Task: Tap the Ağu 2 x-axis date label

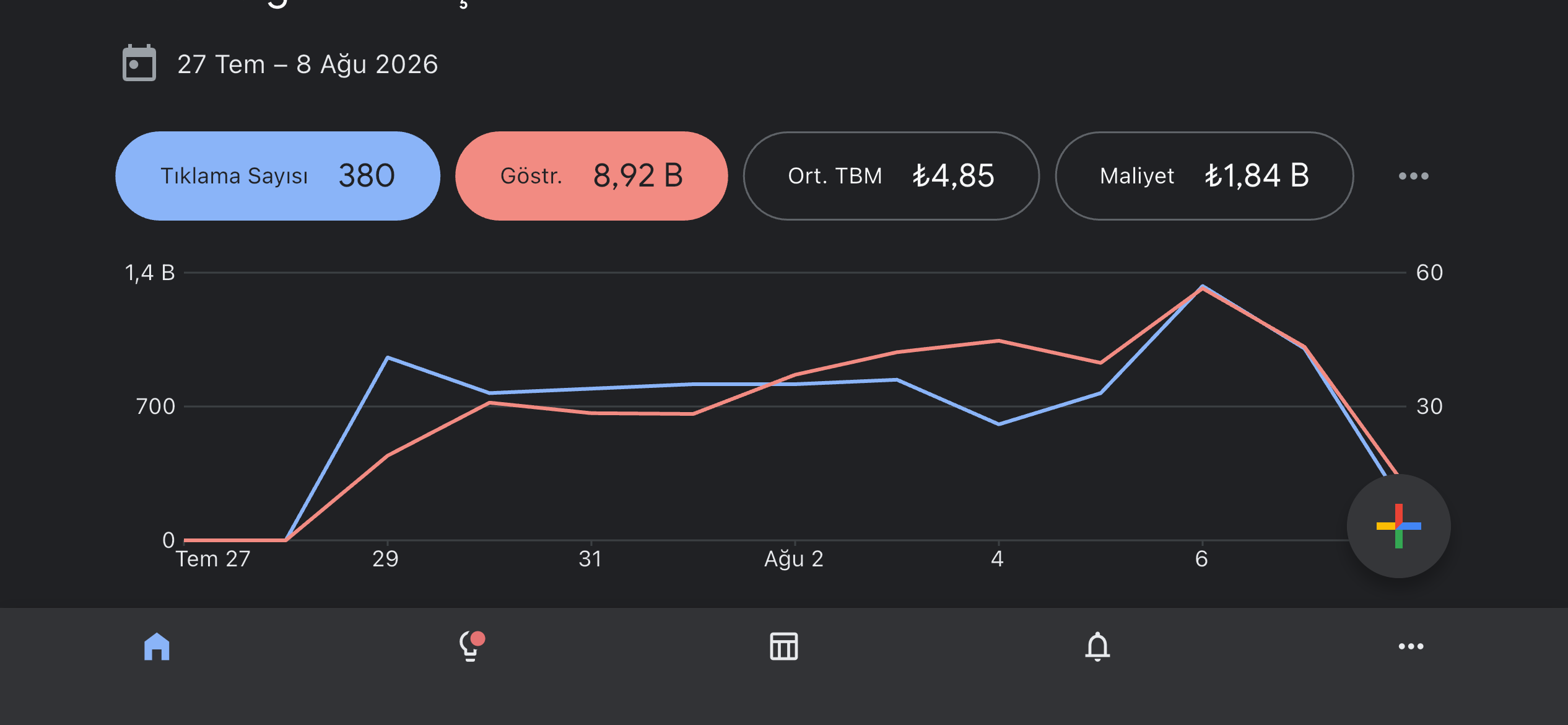Action: pyautogui.click(x=794, y=559)
